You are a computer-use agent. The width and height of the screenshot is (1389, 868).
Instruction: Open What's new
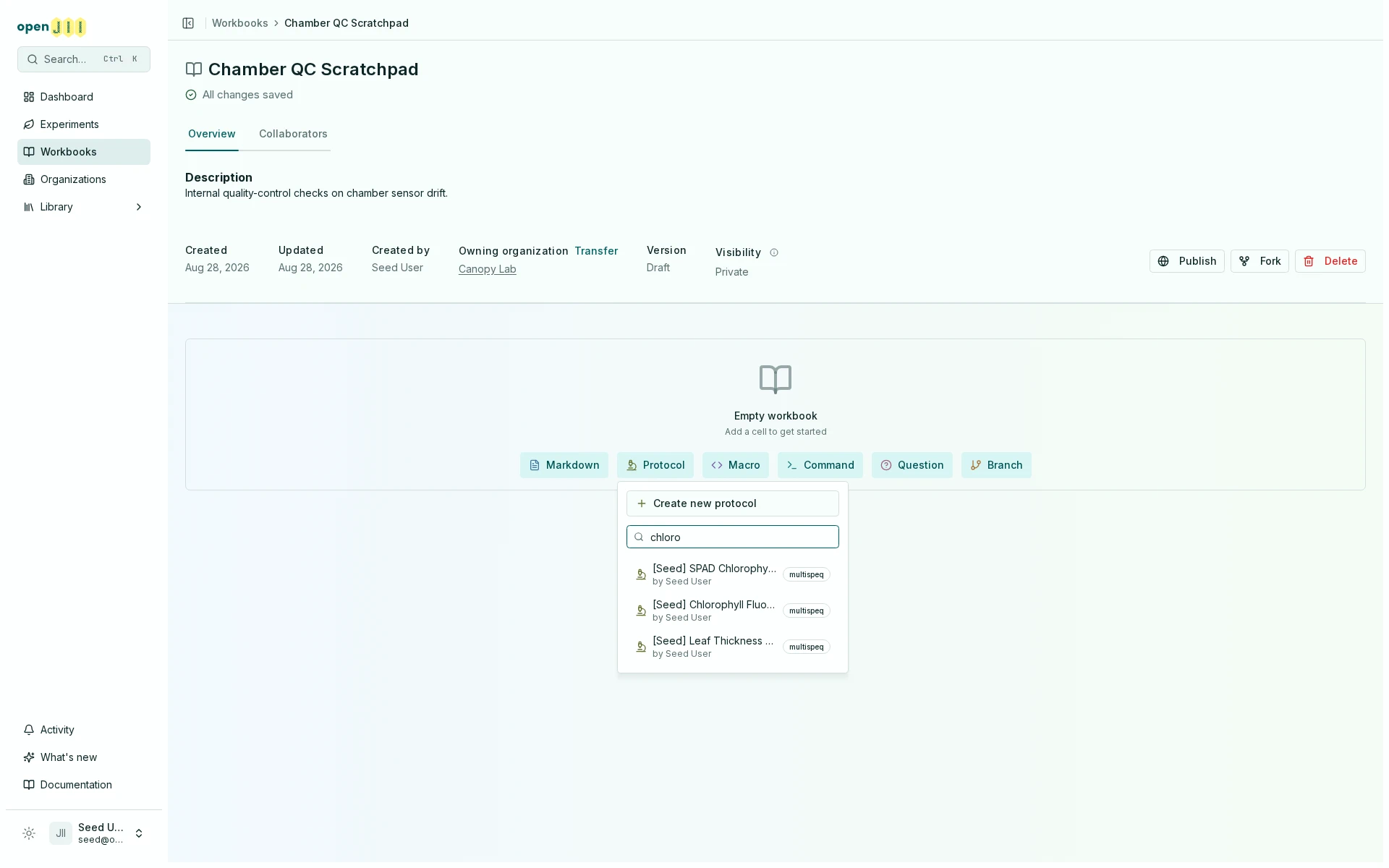(x=84, y=757)
